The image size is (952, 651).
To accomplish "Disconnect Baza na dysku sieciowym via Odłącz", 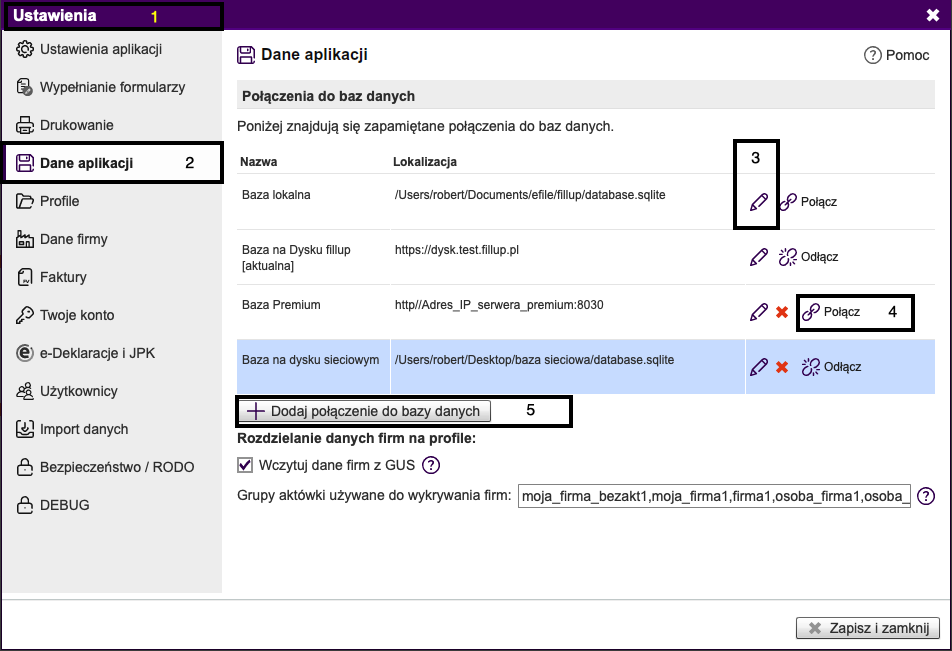I will [x=832, y=367].
